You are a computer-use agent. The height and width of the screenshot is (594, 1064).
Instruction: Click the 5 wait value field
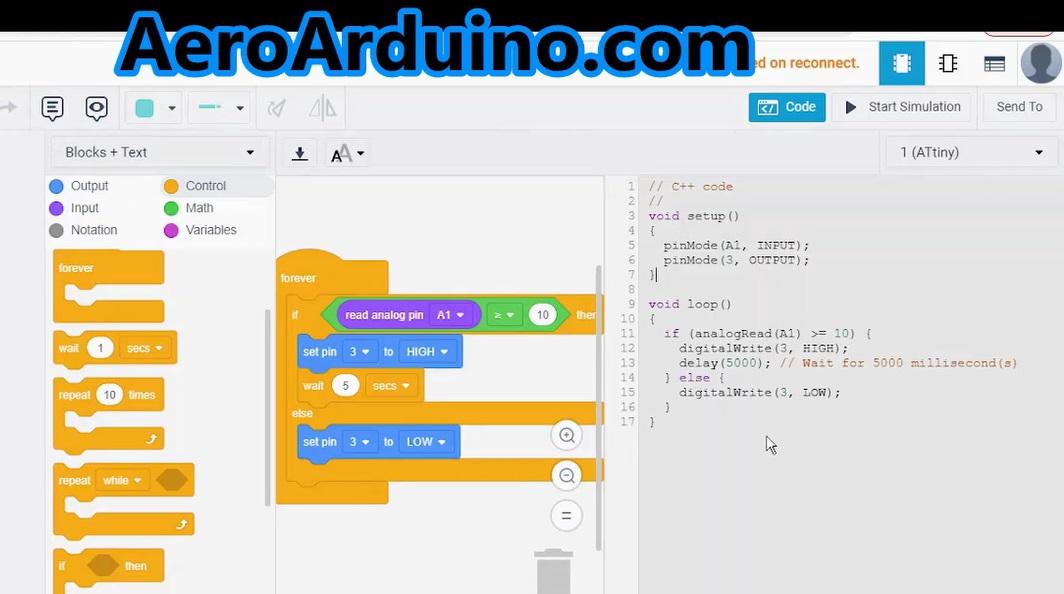pos(345,386)
